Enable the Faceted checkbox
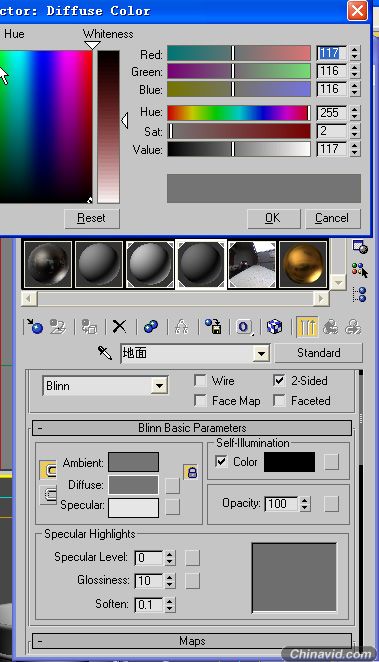 click(279, 400)
